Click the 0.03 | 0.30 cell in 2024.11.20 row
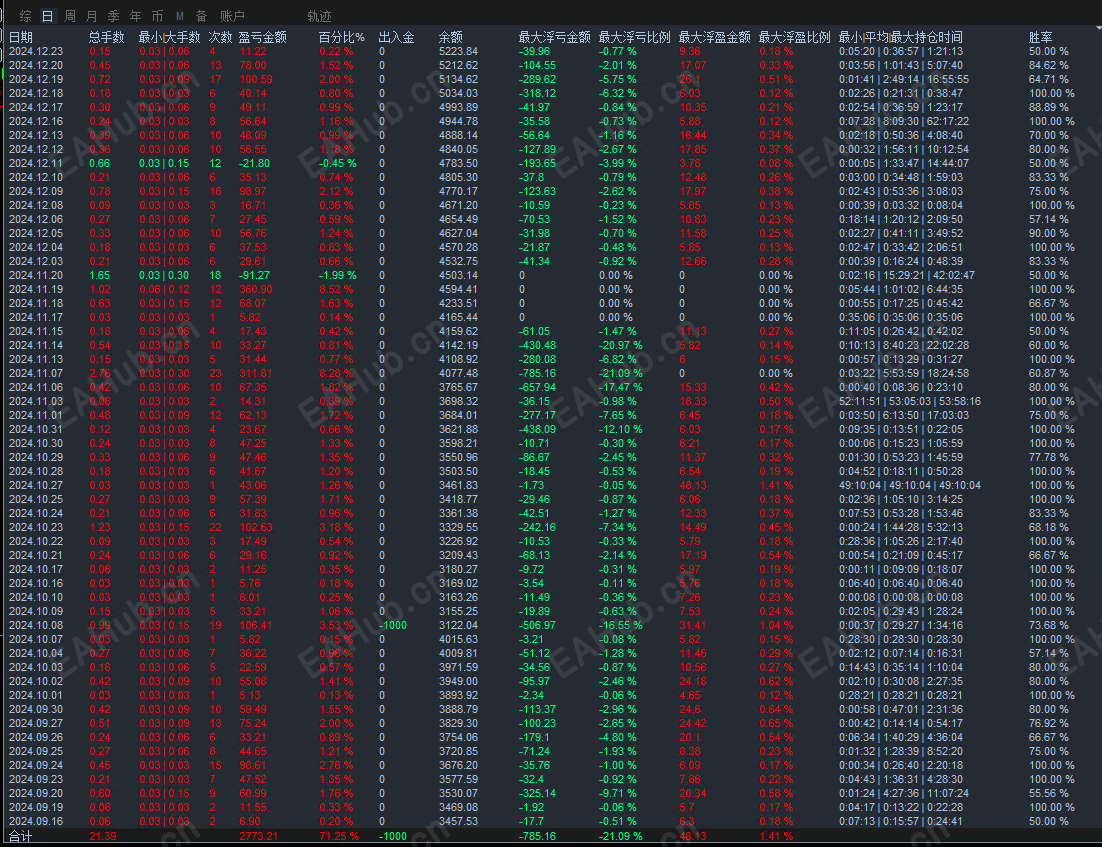The image size is (1102, 847). point(164,276)
